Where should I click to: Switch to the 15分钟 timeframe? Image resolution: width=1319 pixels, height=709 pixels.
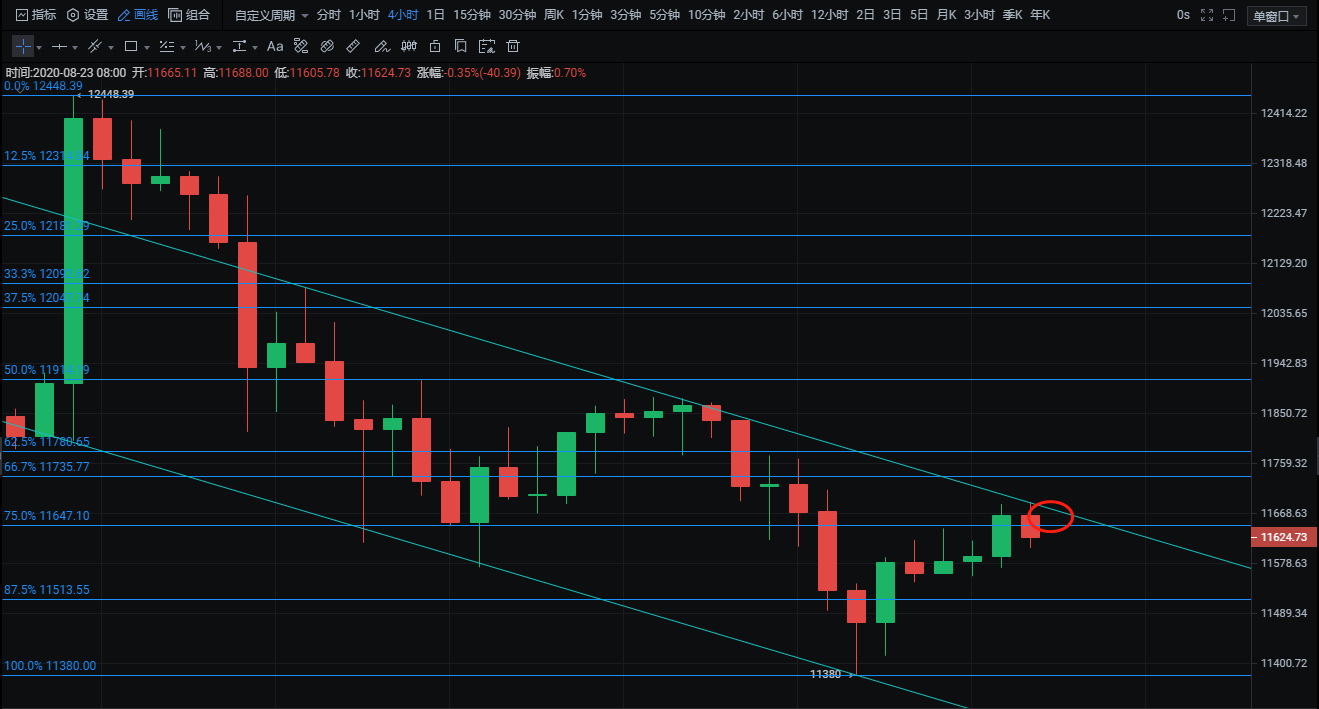(471, 15)
